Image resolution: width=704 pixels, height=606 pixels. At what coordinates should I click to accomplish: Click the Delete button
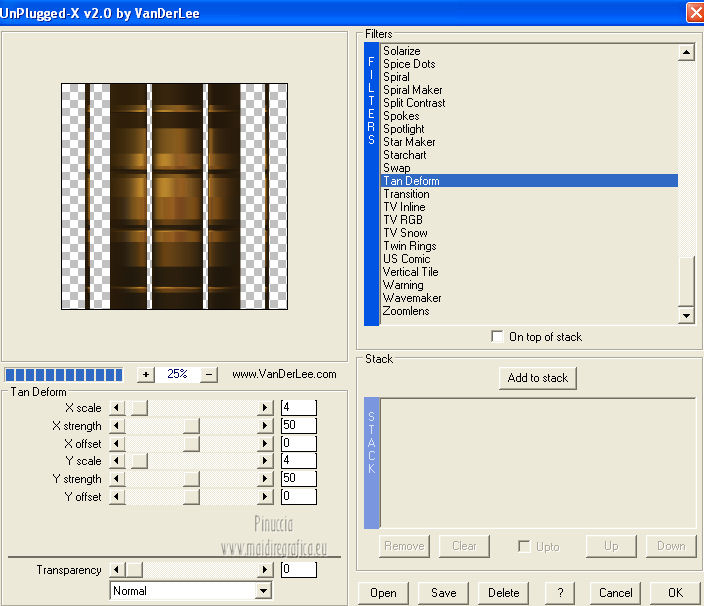(503, 593)
